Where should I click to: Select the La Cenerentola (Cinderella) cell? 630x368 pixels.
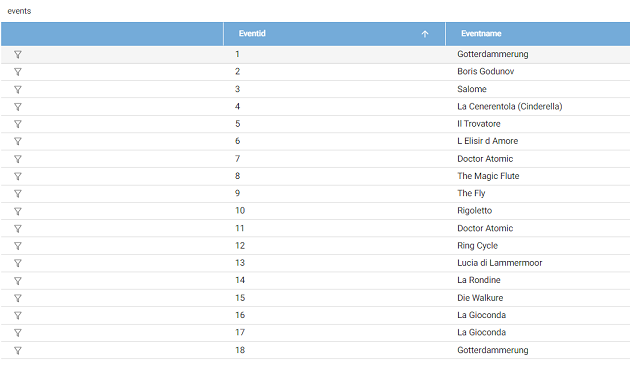point(509,106)
